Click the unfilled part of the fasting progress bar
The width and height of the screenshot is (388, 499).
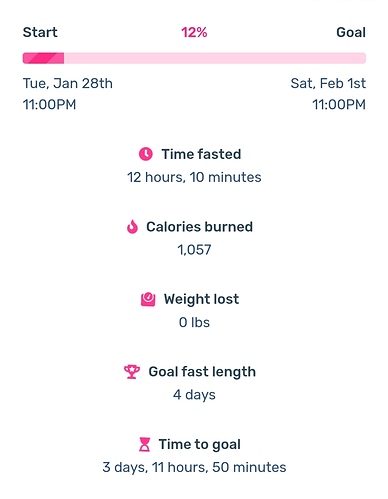[x=215, y=58]
